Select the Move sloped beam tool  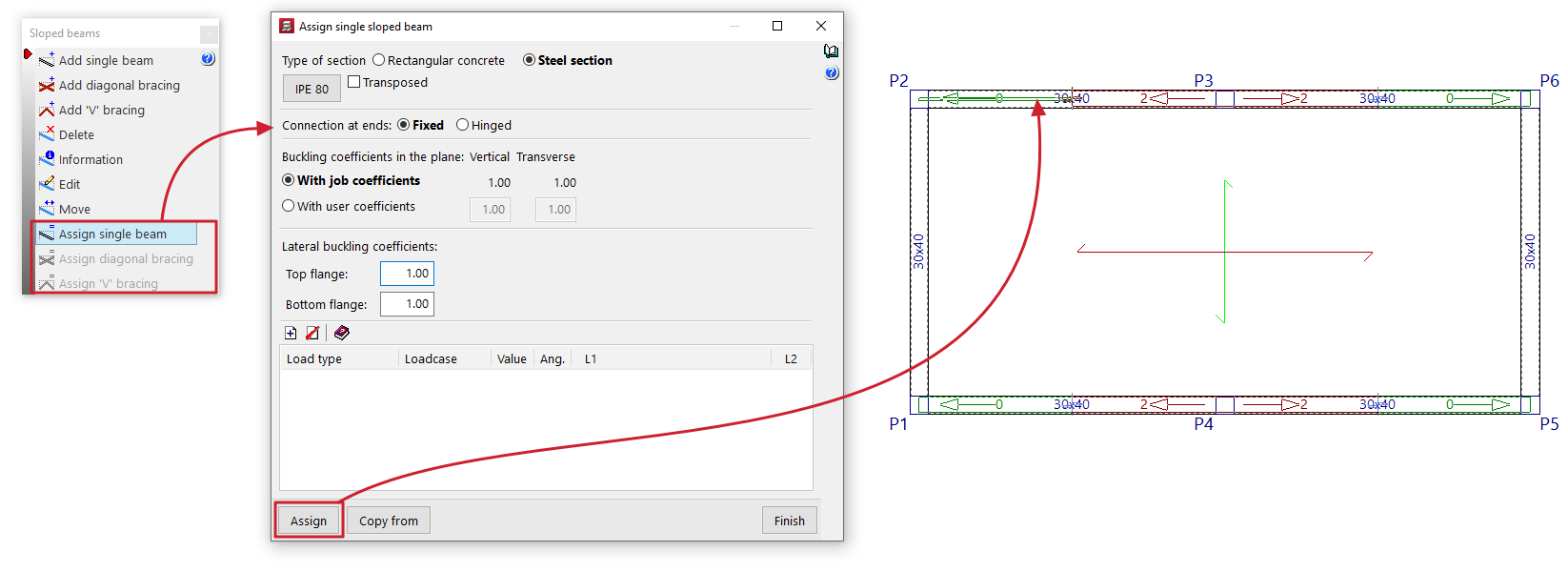click(74, 209)
